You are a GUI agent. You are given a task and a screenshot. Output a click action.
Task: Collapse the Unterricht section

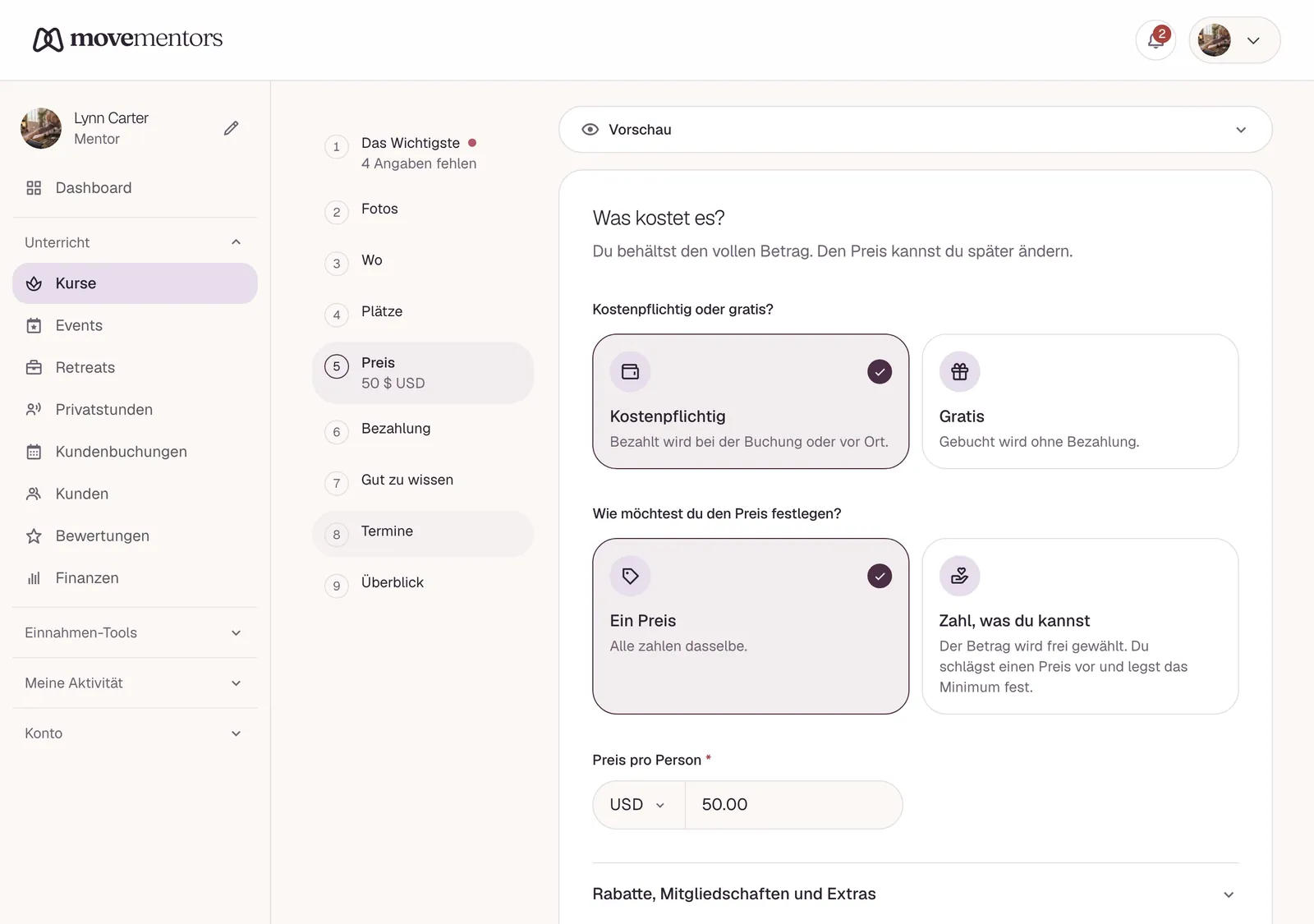point(135,242)
